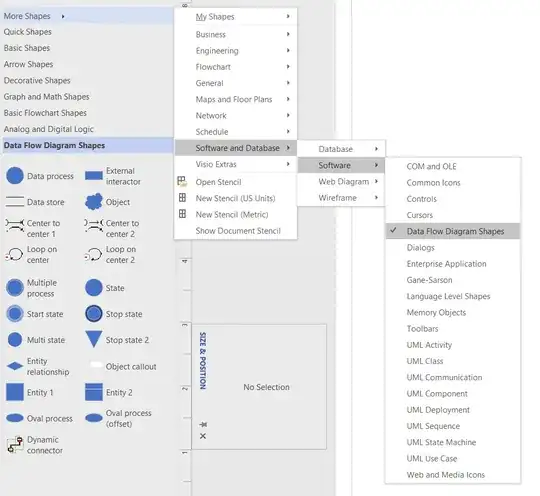Screen dimensions: 540x496
Task: Expand the Database submenu
Action: click(341, 149)
